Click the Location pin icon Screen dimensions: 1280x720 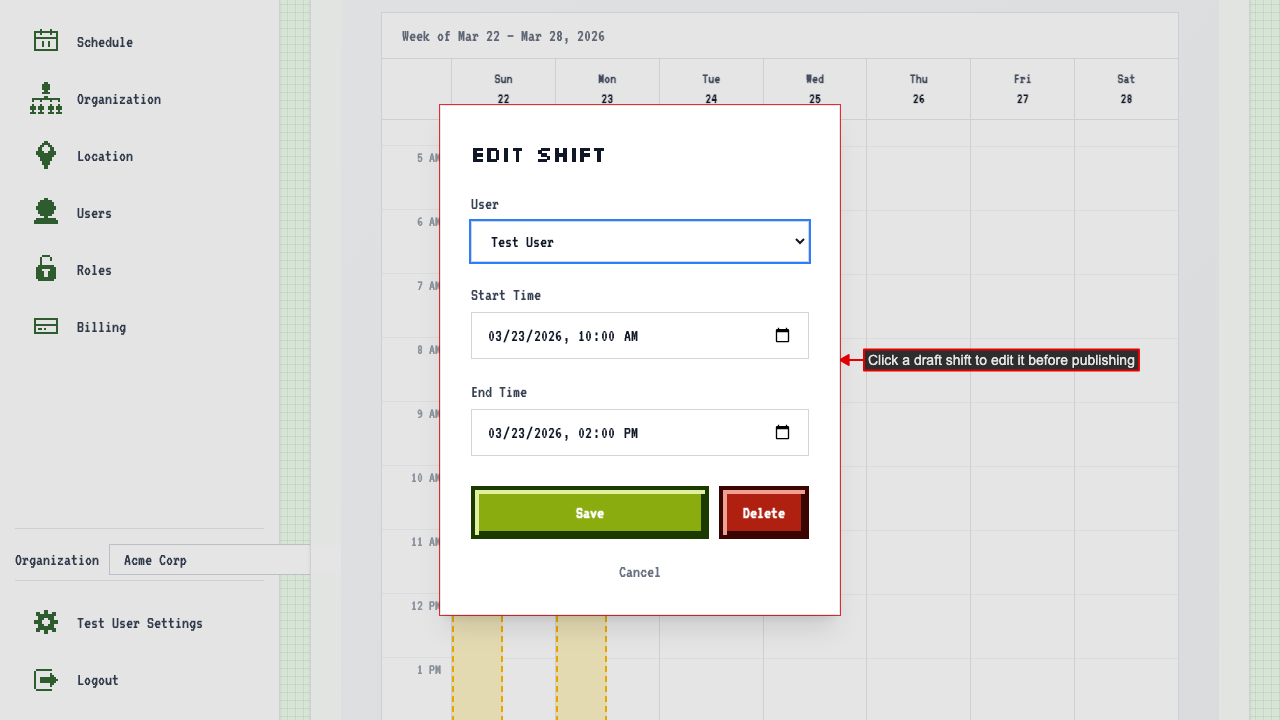(x=46, y=155)
